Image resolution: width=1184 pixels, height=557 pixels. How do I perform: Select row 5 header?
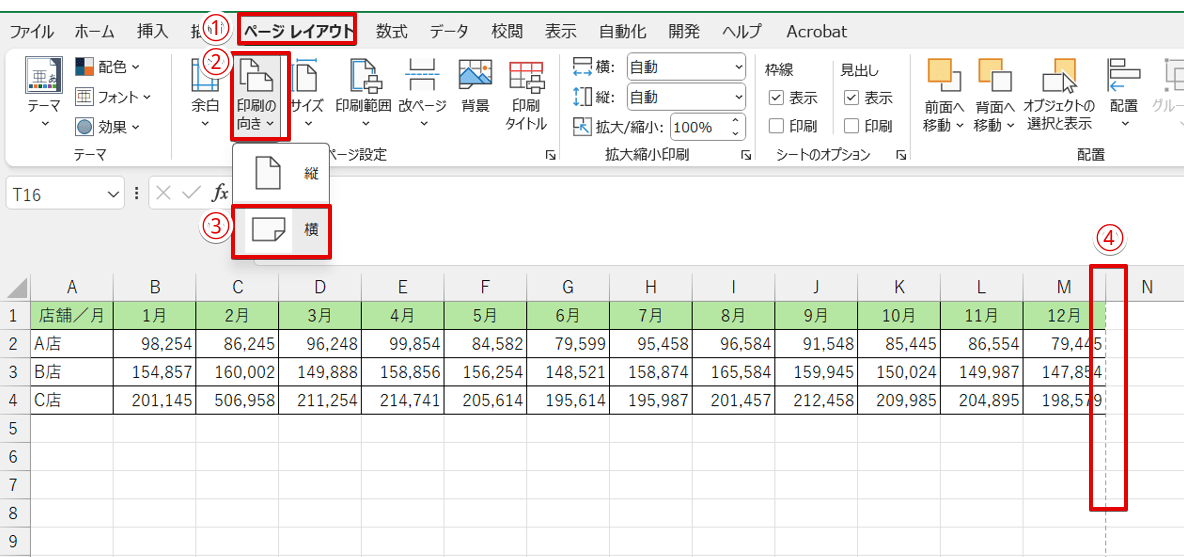coord(14,429)
